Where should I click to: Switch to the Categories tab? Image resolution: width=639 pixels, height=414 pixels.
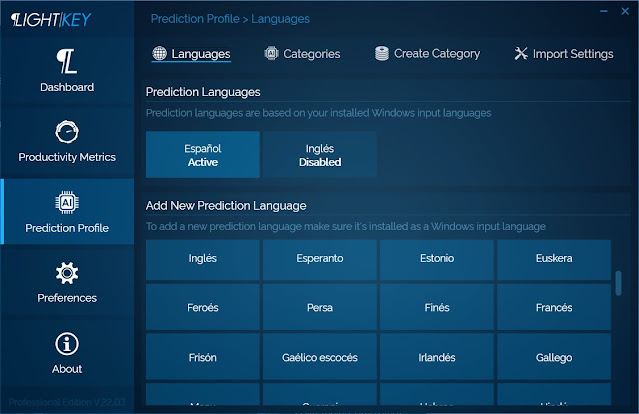[302, 53]
